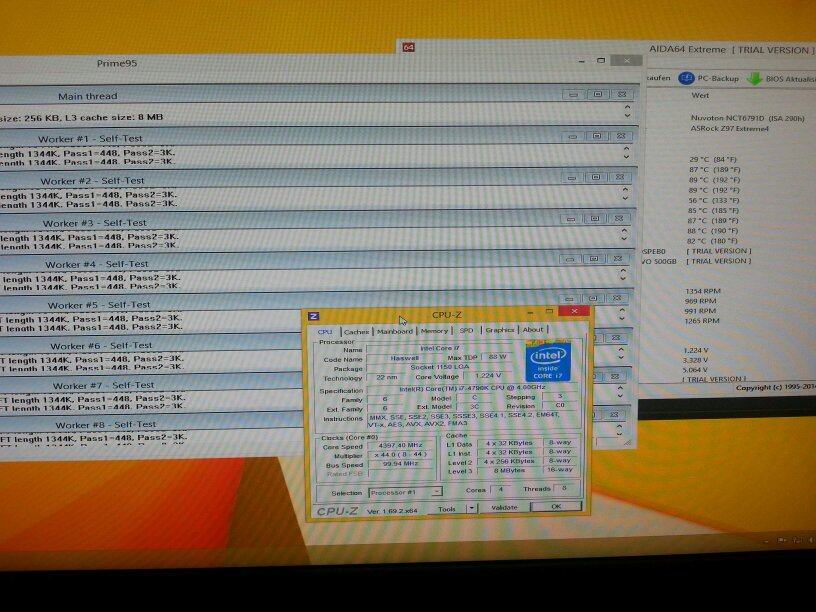Minimize the Worker #4 Self-Test window
The width and height of the screenshot is (816, 612).
(569, 259)
